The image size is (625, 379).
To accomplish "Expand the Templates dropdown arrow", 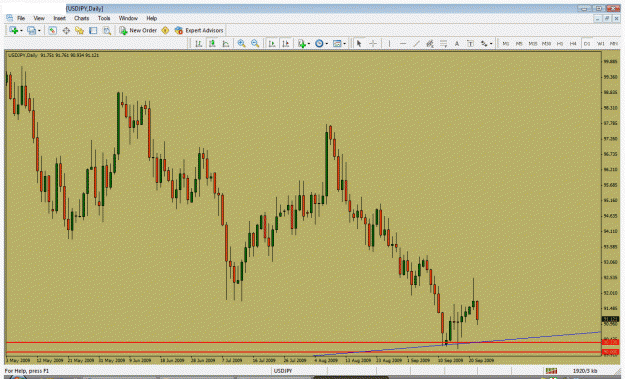I will [344, 44].
